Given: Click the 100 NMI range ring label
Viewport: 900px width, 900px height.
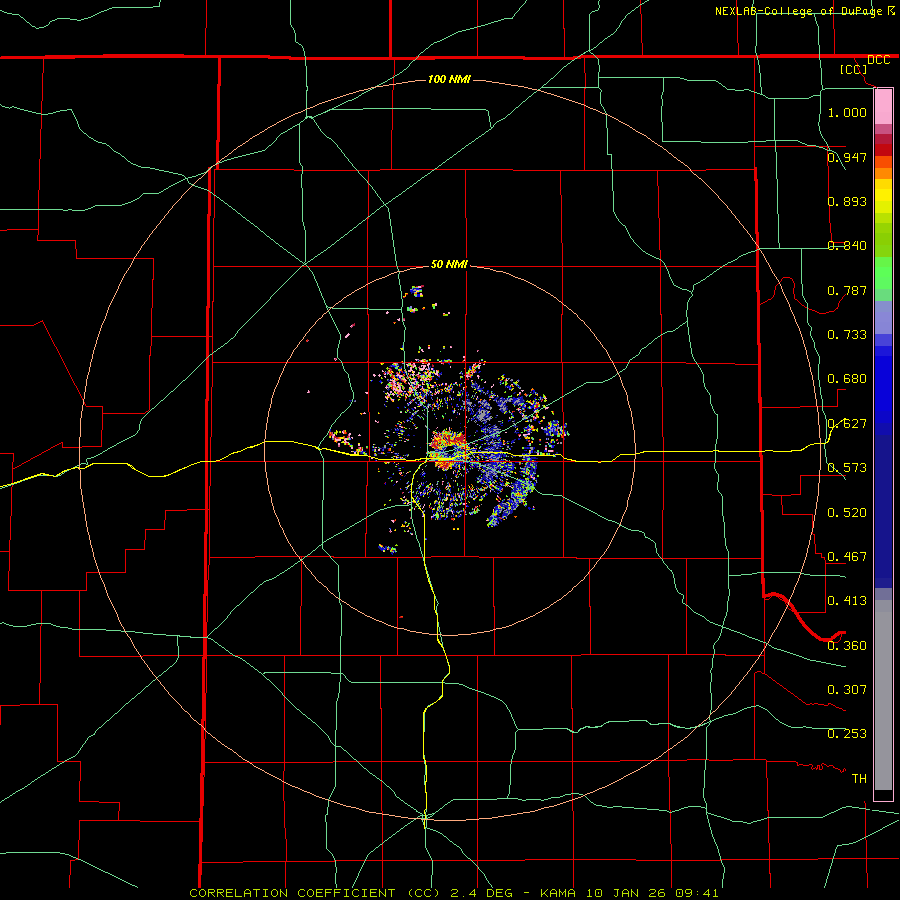Looking at the screenshot, I should click(x=449, y=79).
